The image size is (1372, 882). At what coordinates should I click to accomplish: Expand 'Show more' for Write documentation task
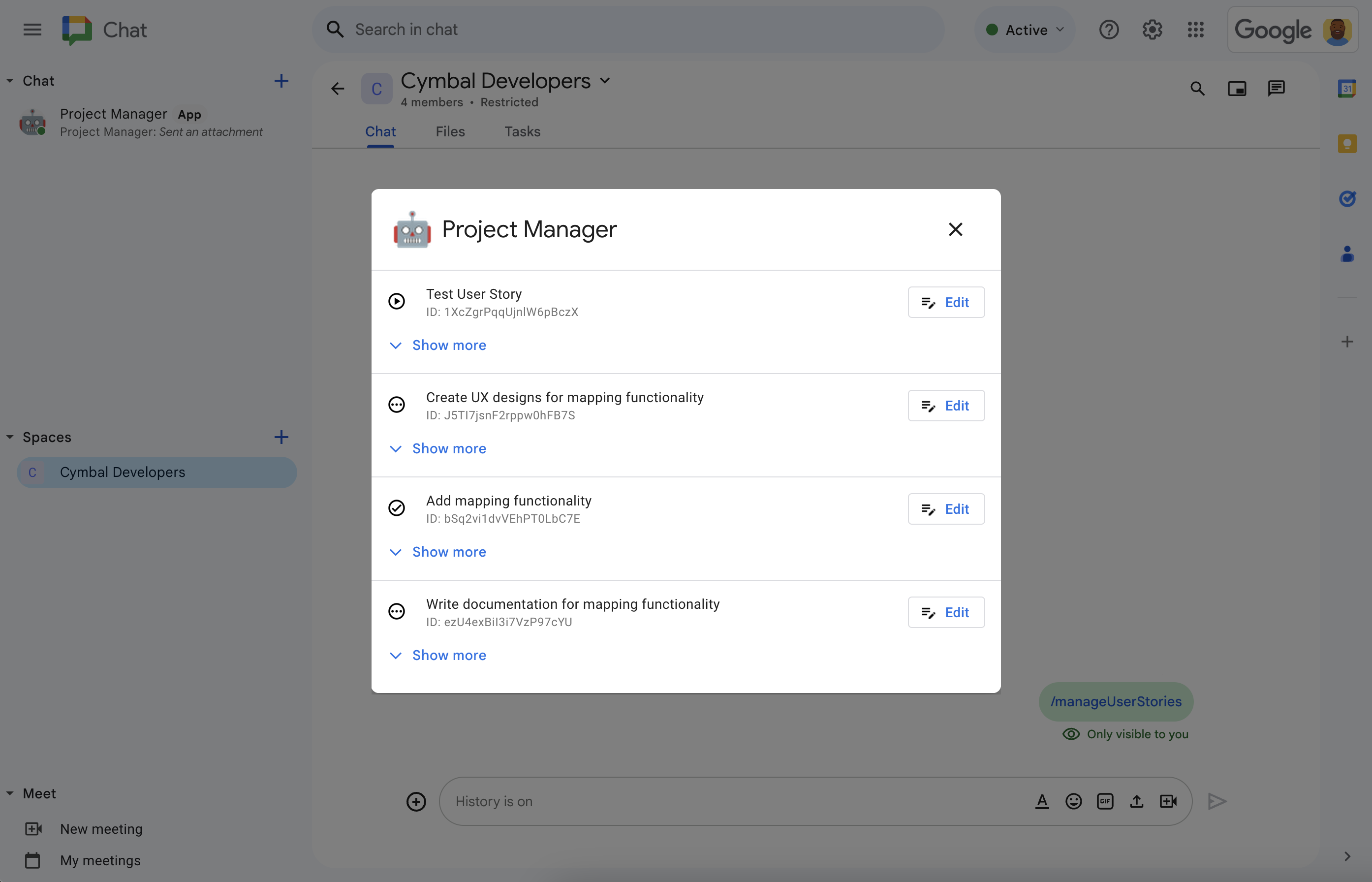pyautogui.click(x=449, y=655)
